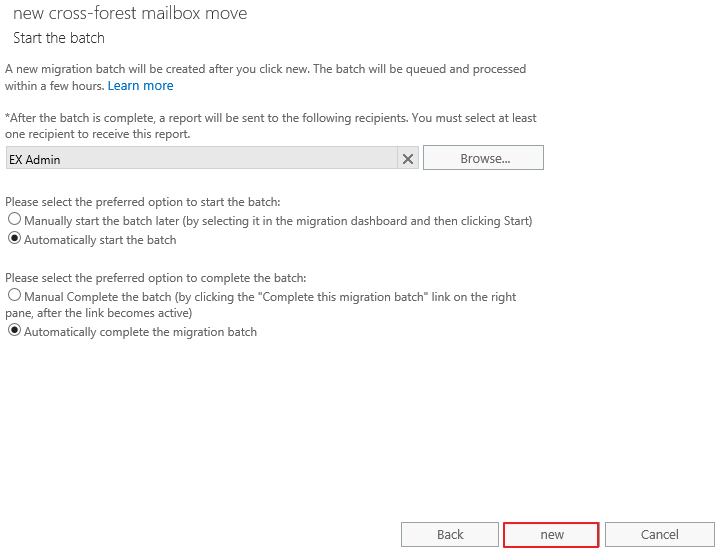Cancel the cross-forest mailbox move
The height and width of the screenshot is (552, 722).
(x=659, y=535)
